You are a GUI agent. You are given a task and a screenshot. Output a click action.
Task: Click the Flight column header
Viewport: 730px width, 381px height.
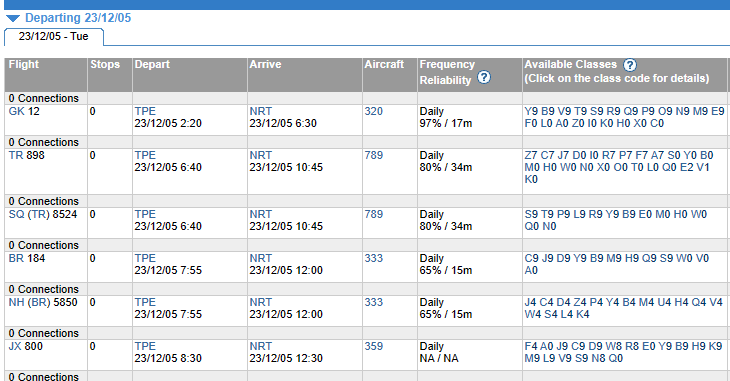pyautogui.click(x=24, y=64)
